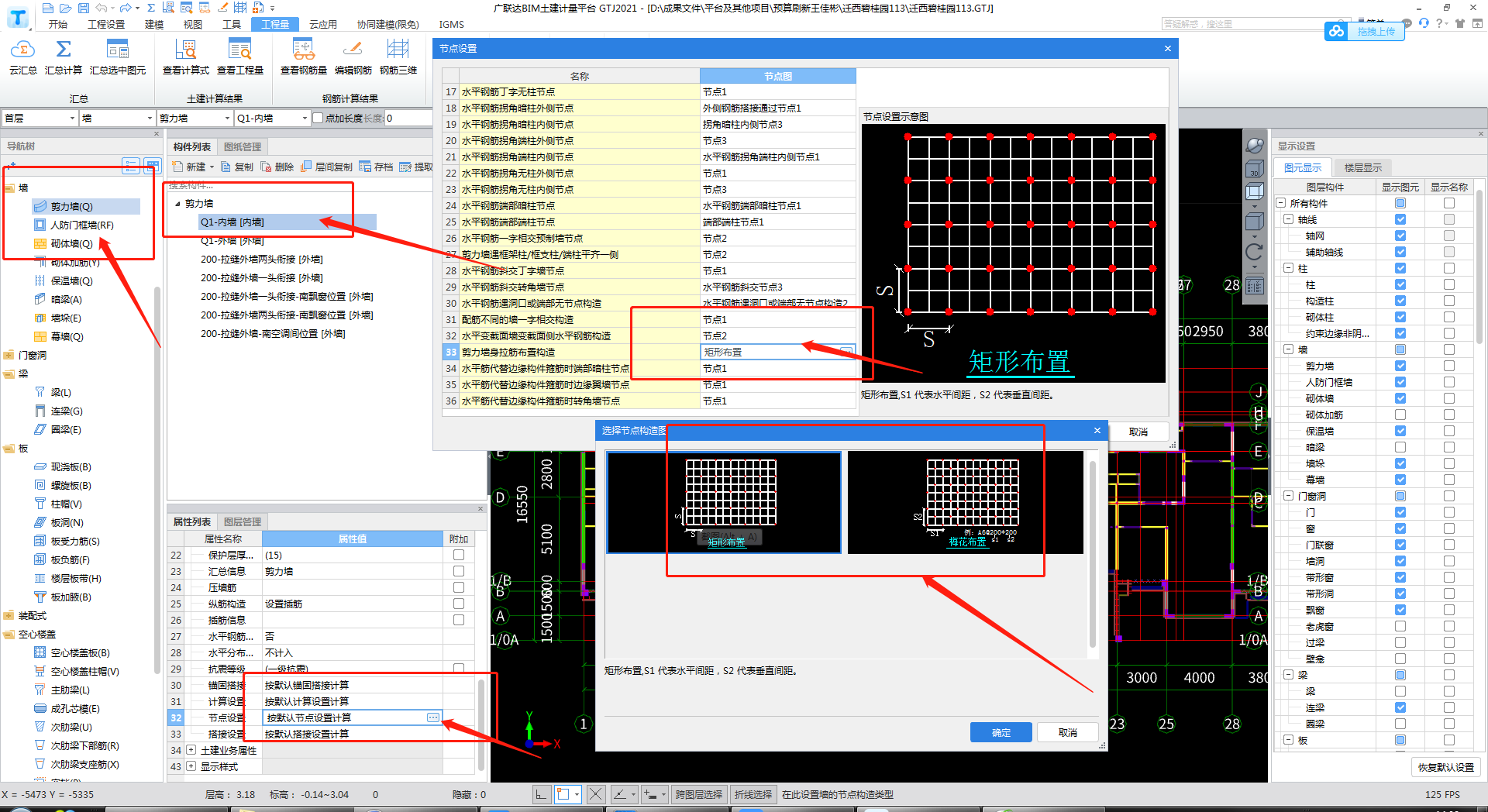Click 复制 in component list toolbar
Viewport: 1488px width, 812px height.
coord(237,167)
